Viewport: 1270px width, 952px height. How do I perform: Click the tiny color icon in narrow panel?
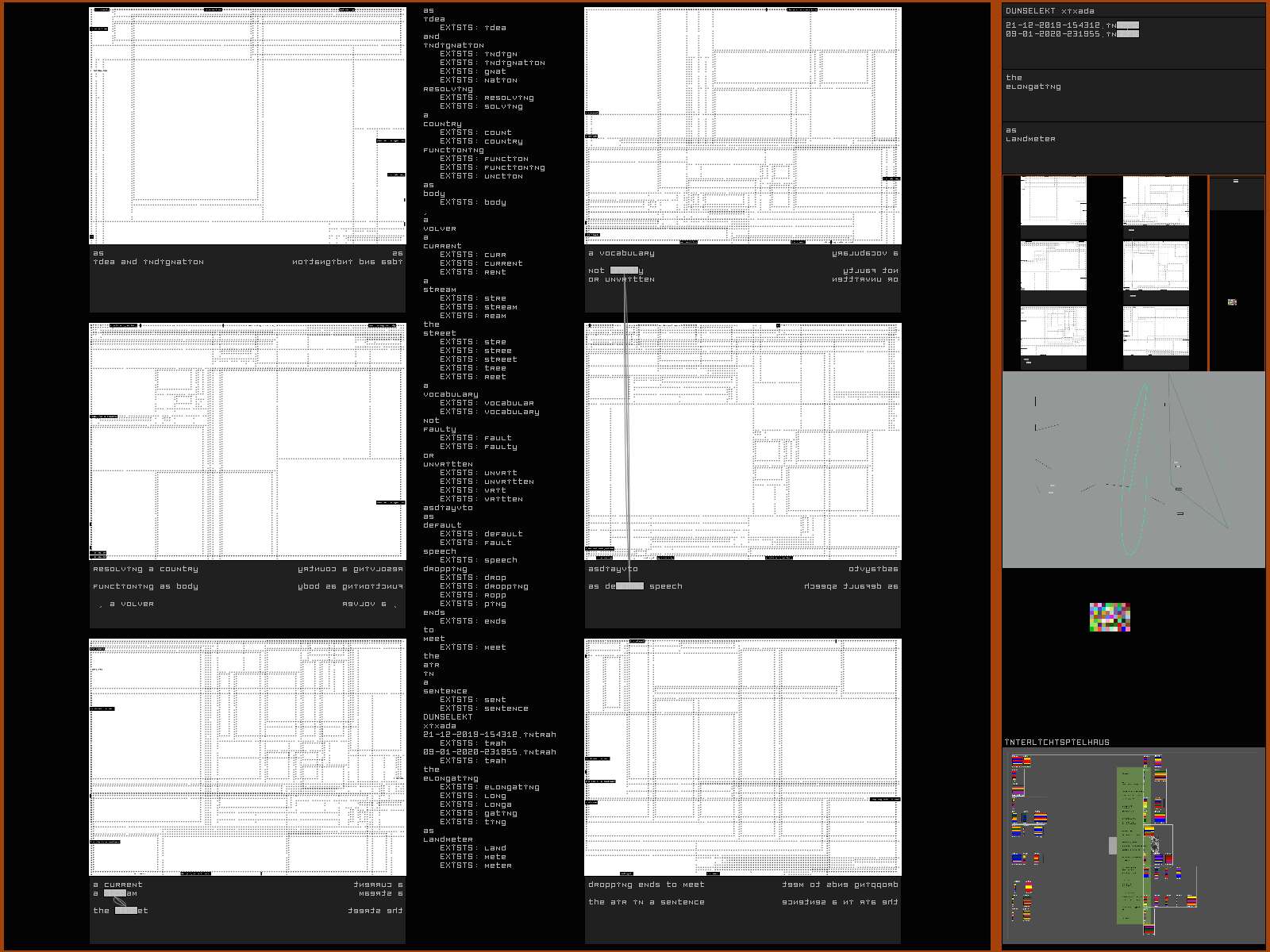[1232, 302]
